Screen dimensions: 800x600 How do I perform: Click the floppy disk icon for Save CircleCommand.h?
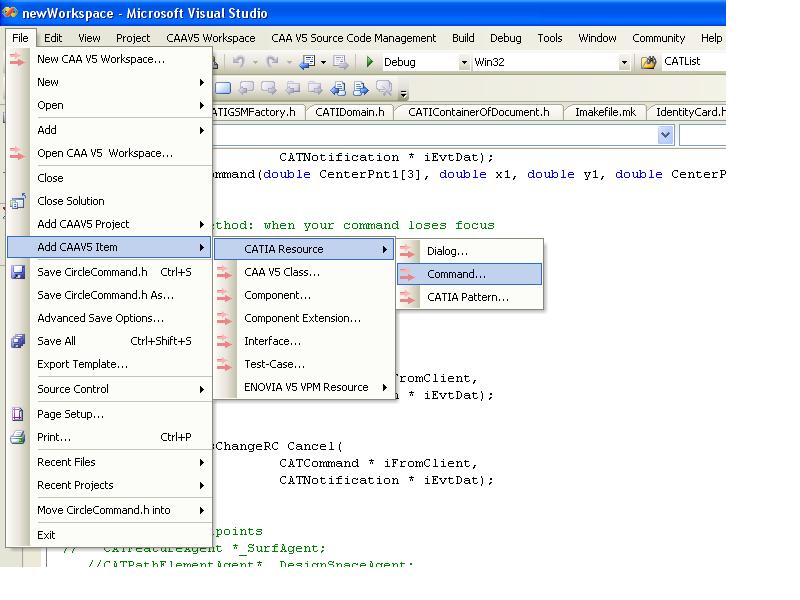18,272
